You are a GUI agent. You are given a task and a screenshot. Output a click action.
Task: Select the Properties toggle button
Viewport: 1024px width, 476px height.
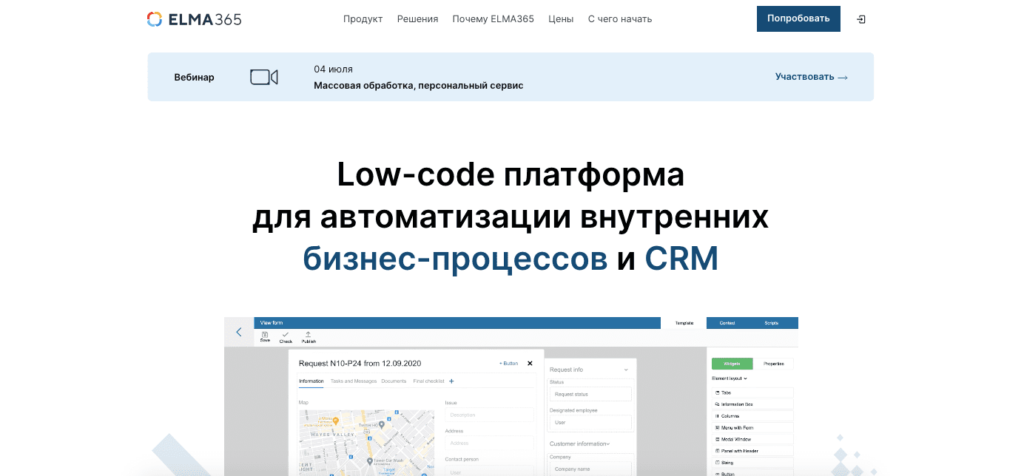[x=773, y=364]
